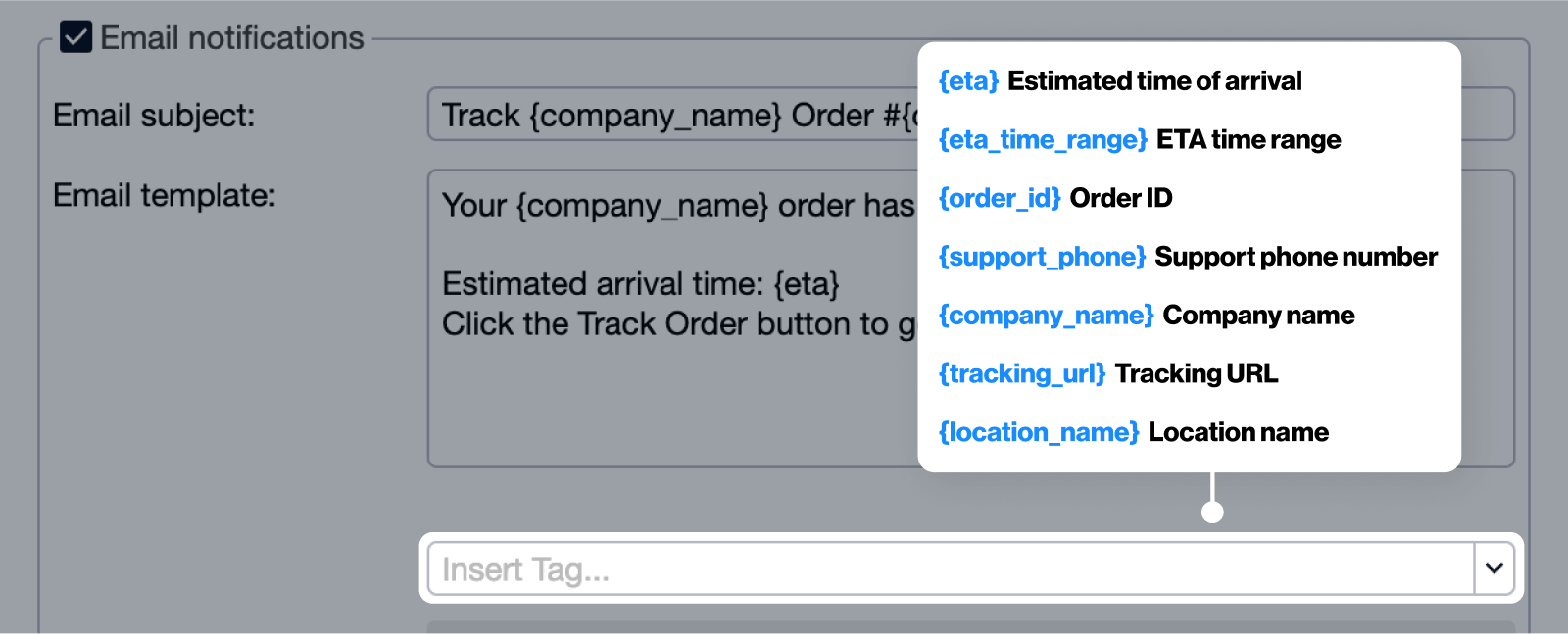1568x634 pixels.
Task: Place cursor after Estimated arrival time line
Action: click(x=841, y=284)
